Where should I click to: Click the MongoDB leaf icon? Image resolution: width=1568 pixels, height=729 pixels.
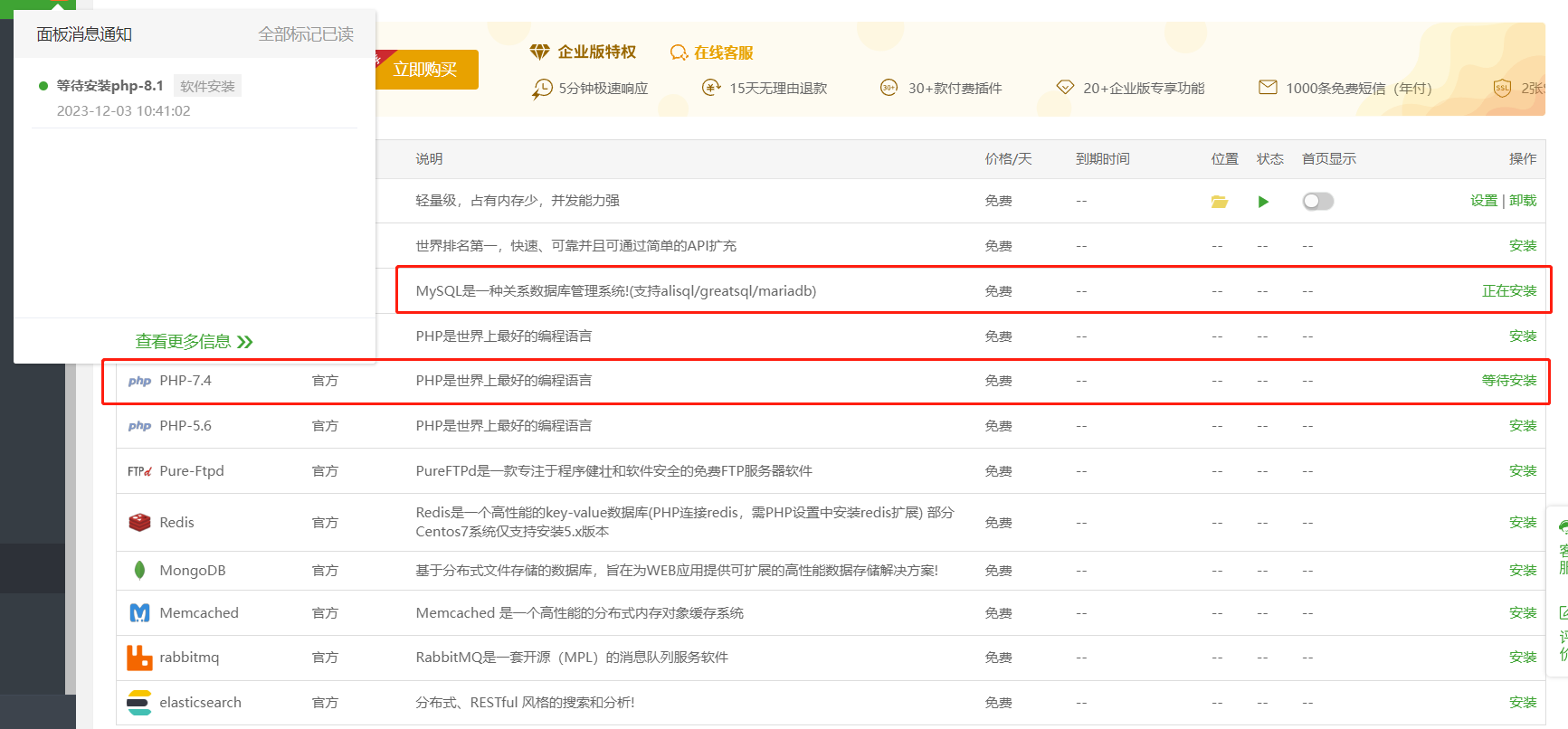(139, 570)
